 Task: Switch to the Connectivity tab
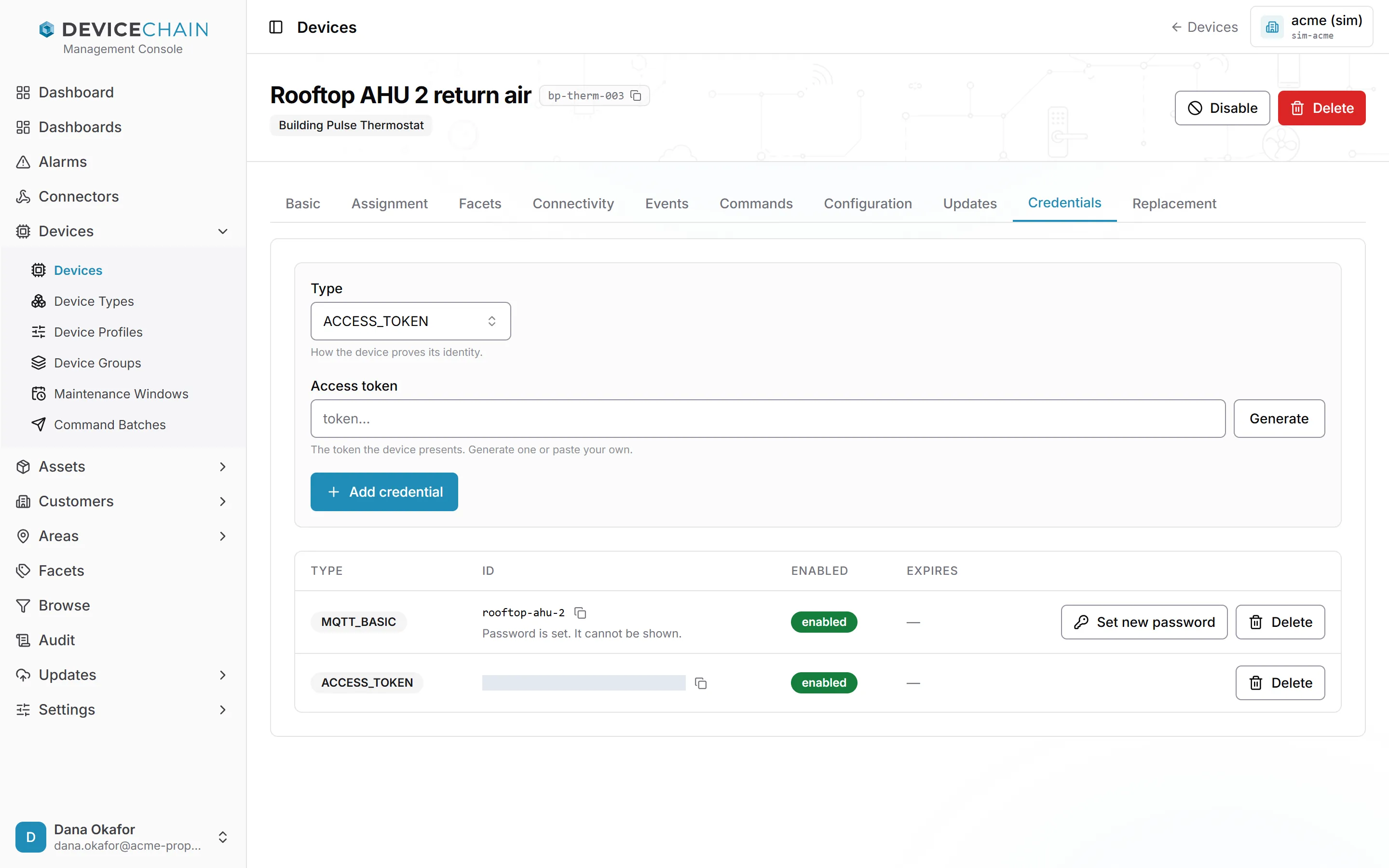[573, 203]
